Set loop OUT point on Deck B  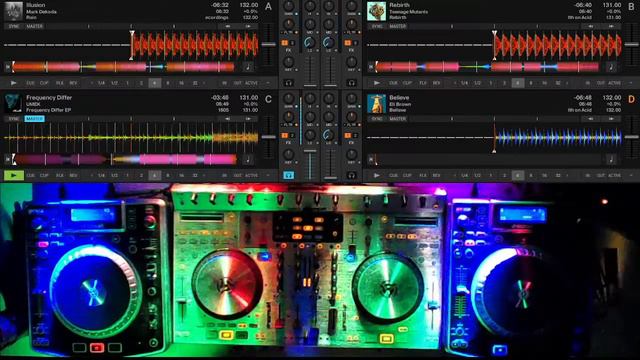600,83
